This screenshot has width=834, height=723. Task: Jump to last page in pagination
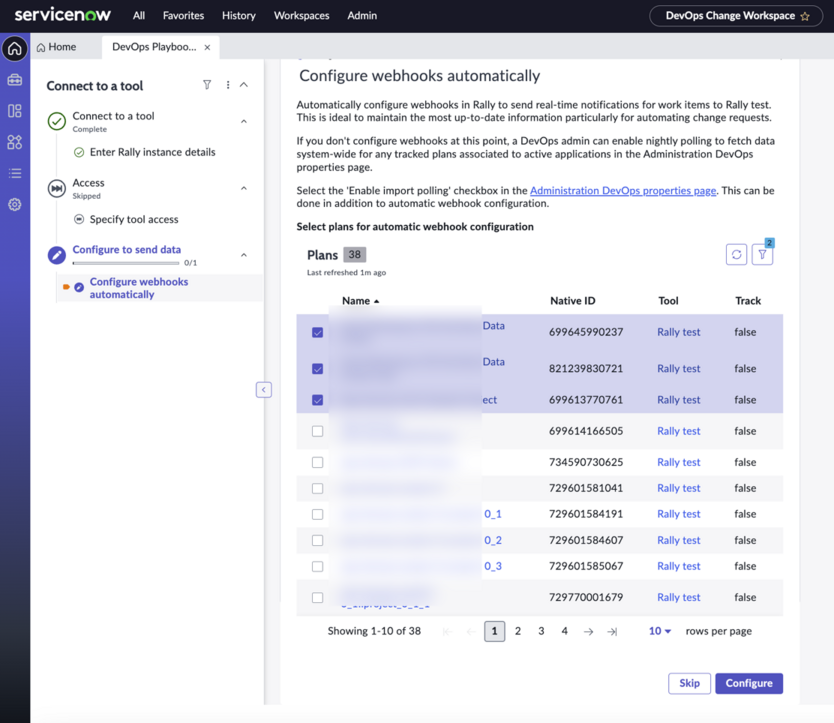click(612, 631)
